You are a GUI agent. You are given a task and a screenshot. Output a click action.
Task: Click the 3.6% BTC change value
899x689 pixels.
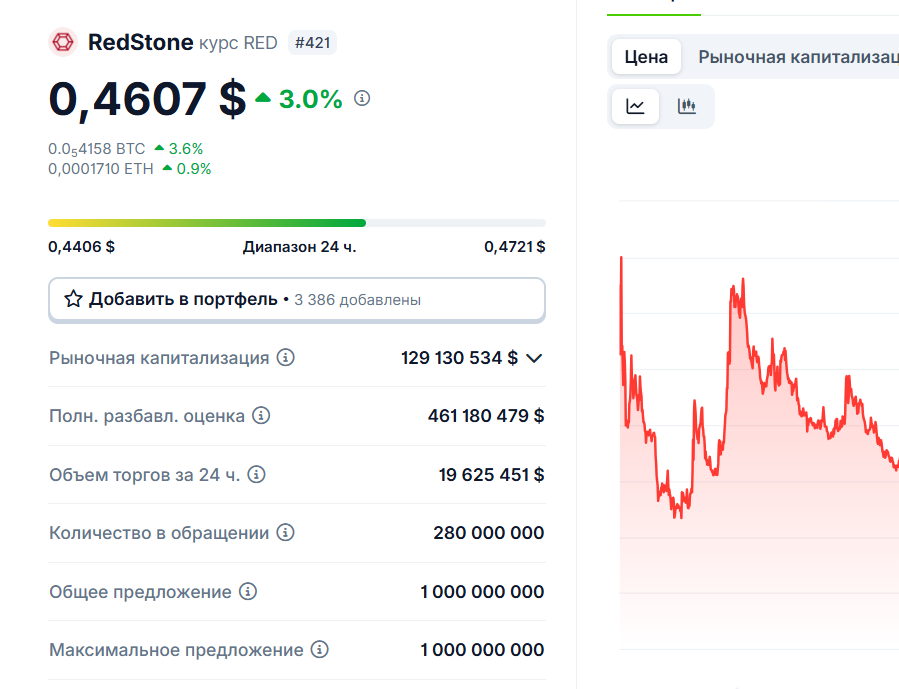pyautogui.click(x=186, y=149)
